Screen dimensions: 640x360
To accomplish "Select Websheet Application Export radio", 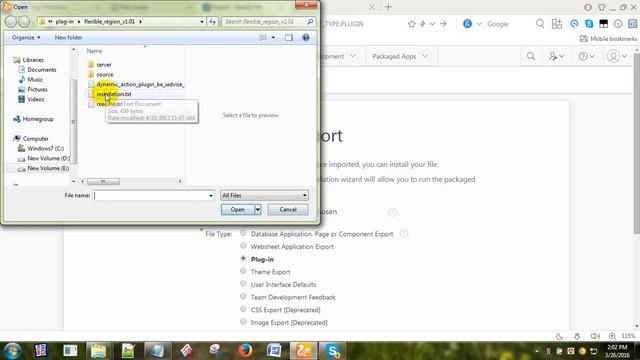I will coord(243,246).
